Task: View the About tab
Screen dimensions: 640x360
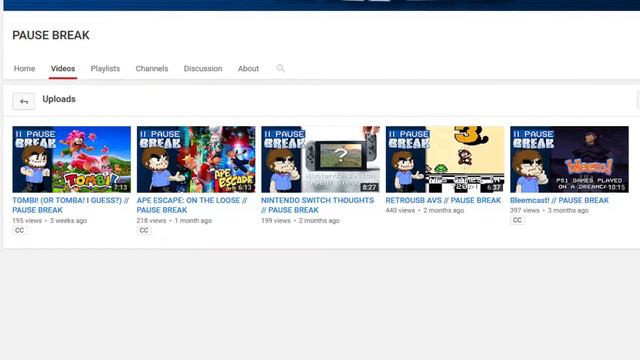Action: 248,69
